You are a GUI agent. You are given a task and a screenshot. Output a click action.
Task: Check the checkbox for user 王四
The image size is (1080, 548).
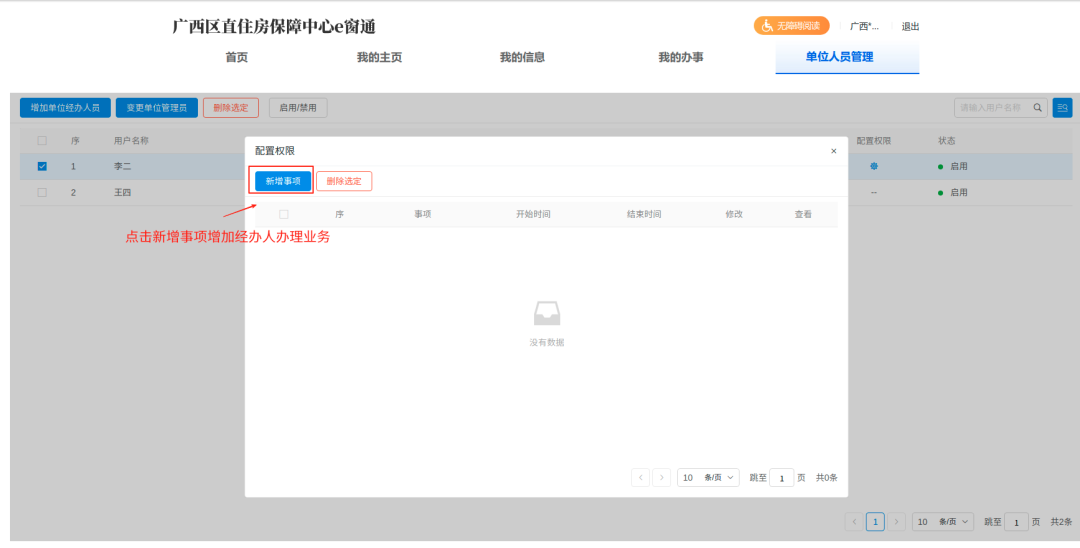coord(42,192)
